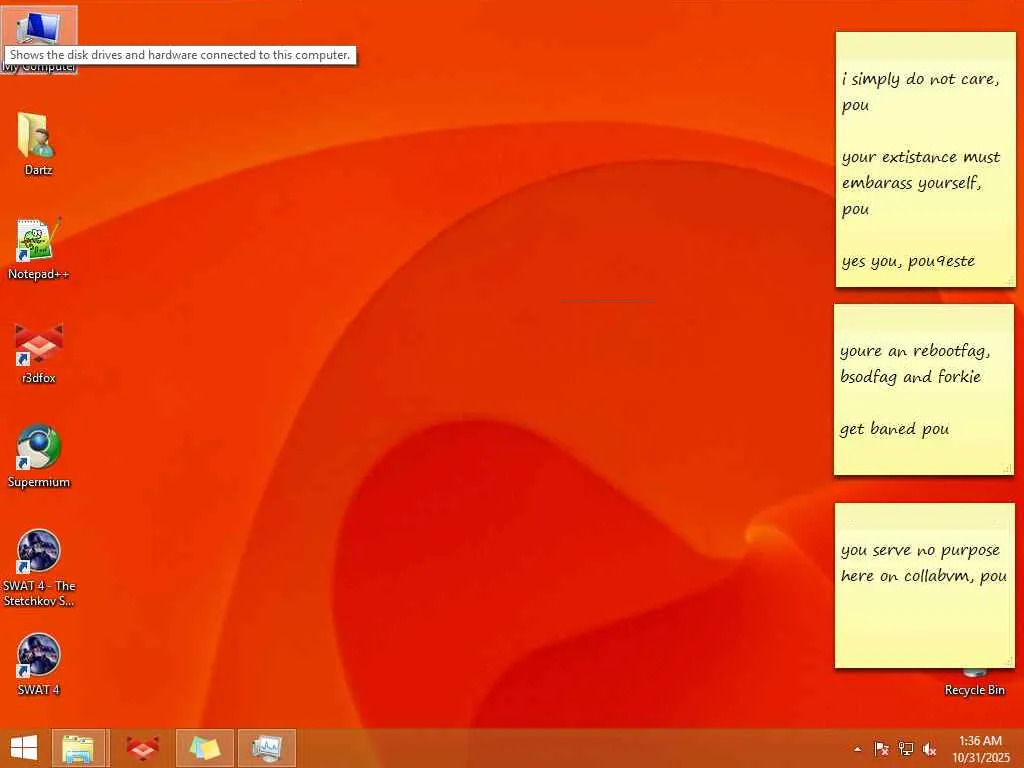
Task: Select the Supermium desktop shortcut
Action: [39, 456]
